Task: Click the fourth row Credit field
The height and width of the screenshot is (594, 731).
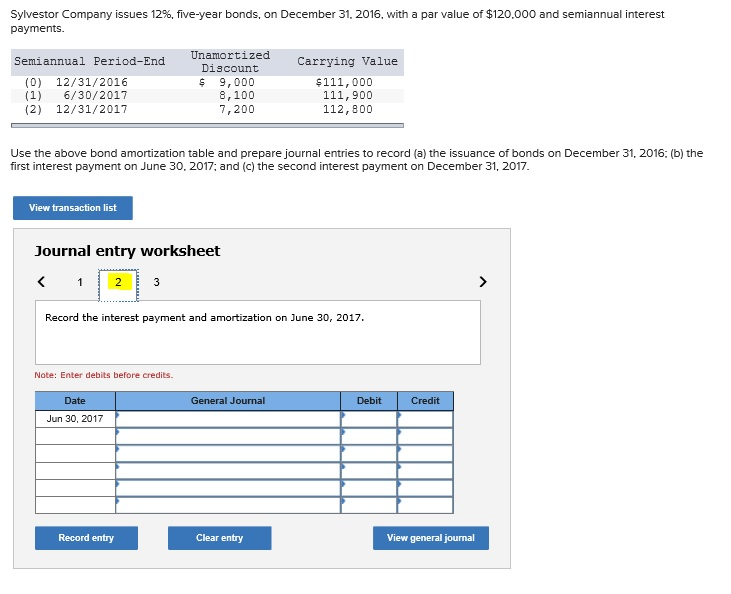Action: pyautogui.click(x=425, y=471)
